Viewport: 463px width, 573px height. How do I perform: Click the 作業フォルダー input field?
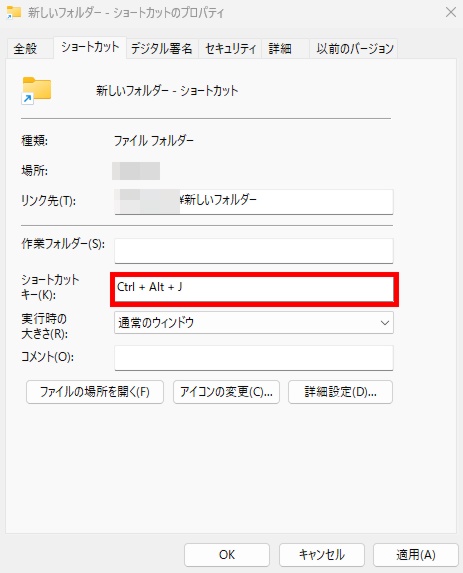(x=254, y=251)
